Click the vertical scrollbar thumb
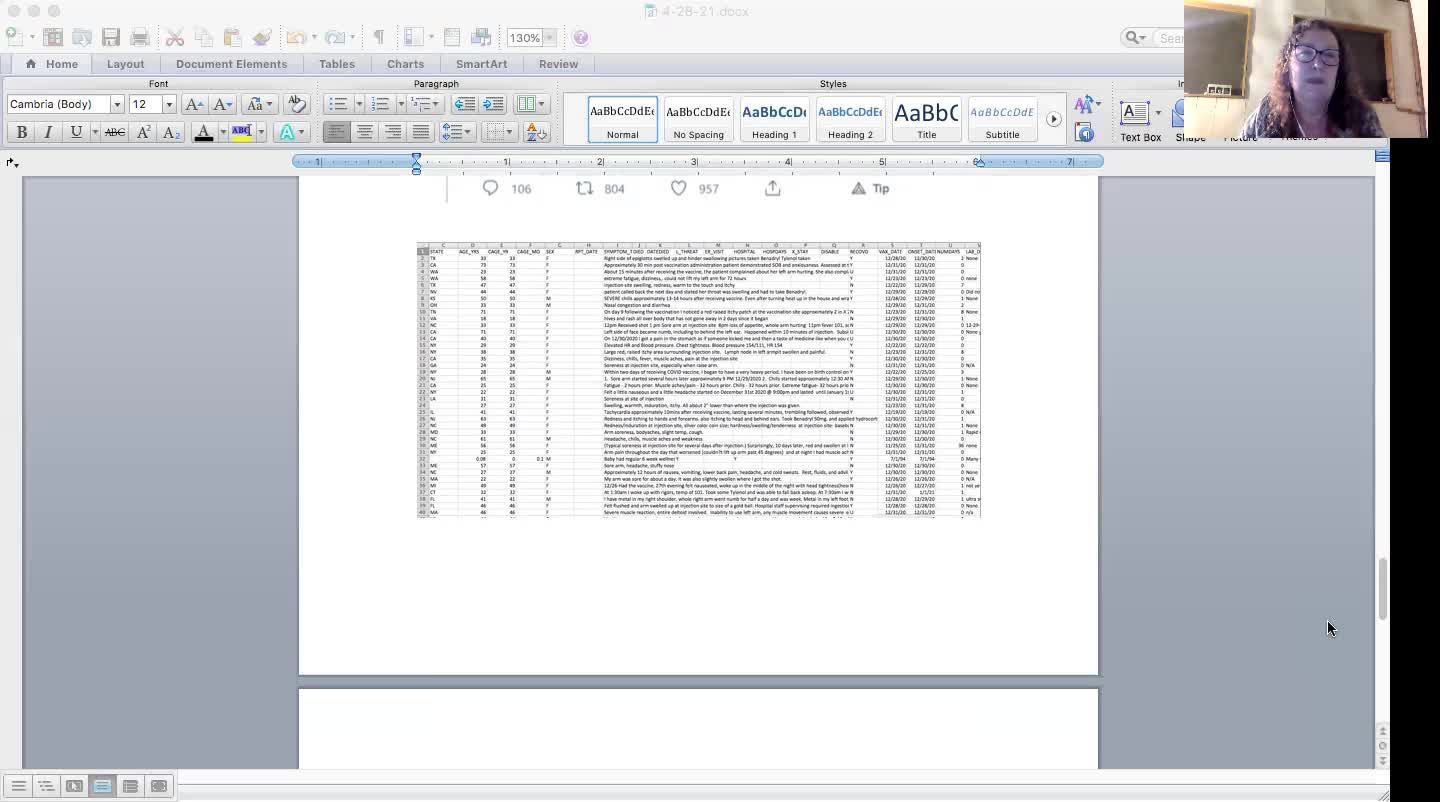Image resolution: width=1440 pixels, height=802 pixels. click(x=1382, y=589)
